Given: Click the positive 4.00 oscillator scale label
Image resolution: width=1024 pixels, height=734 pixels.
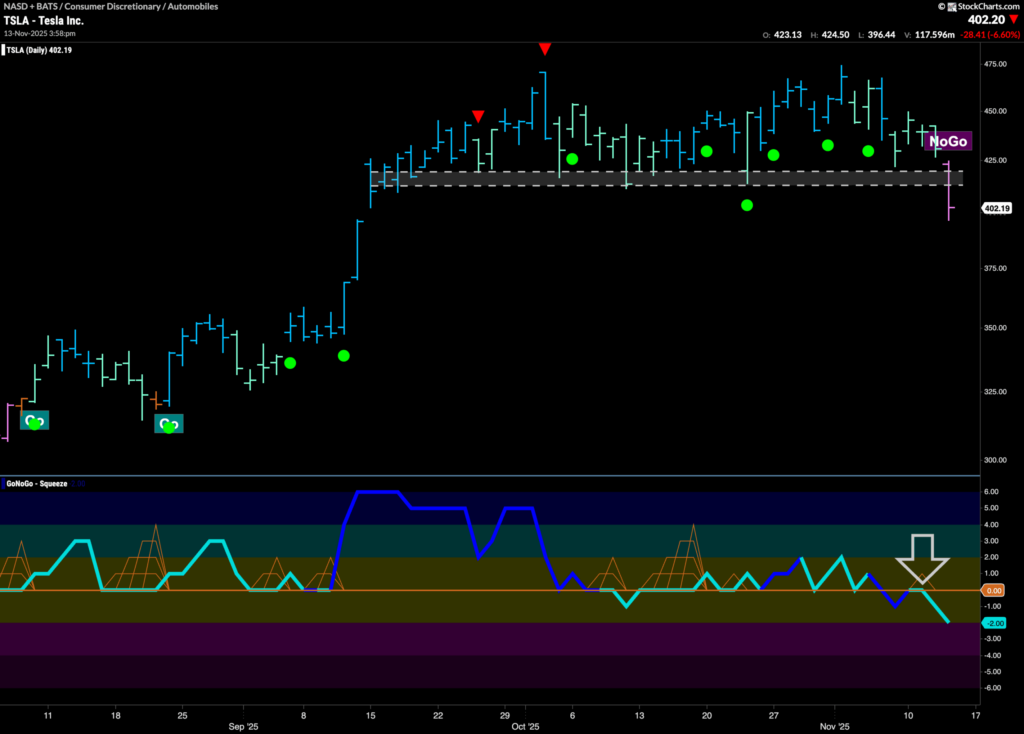Looking at the screenshot, I should pyautogui.click(x=991, y=525).
